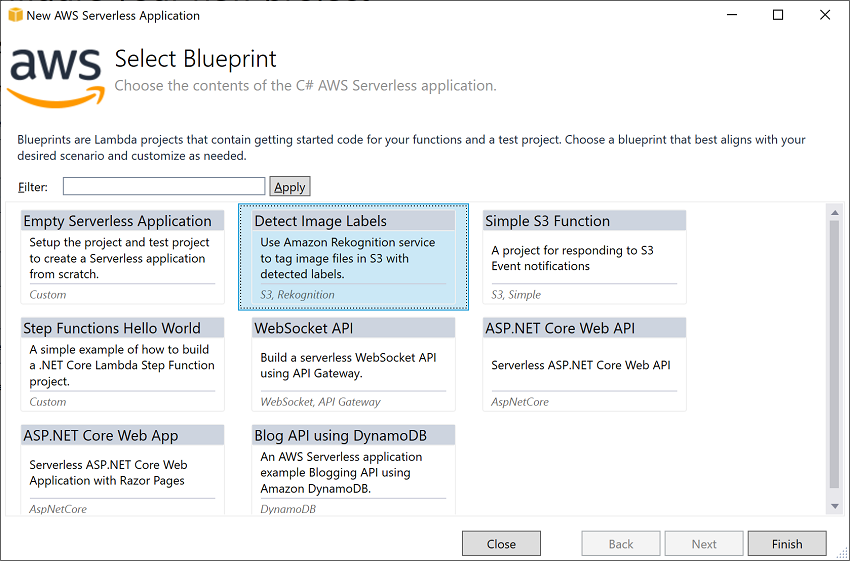Click the Finish button
Screen dimensions: 850x561
787,544
